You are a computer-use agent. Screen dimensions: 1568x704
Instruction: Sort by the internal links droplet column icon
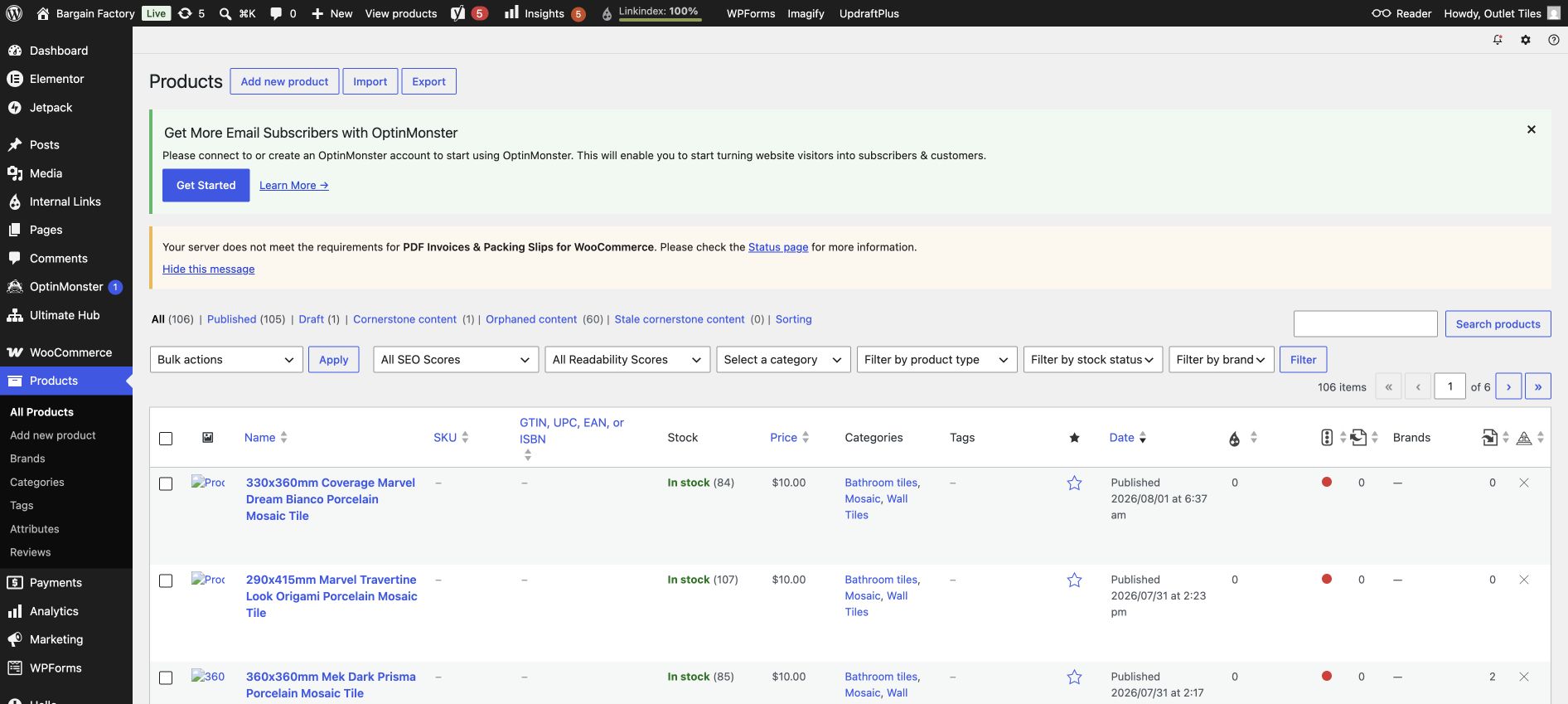1235,438
